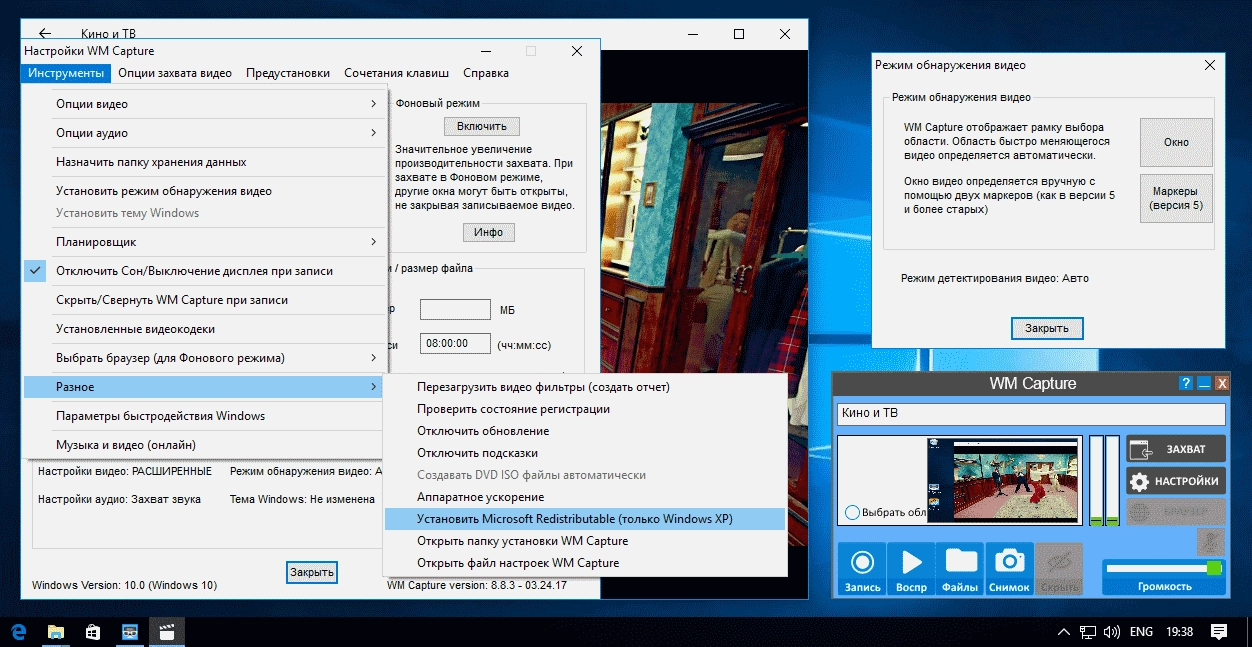Toggle Отключить Сон/Выключение дисплея при записи

(x=204, y=271)
